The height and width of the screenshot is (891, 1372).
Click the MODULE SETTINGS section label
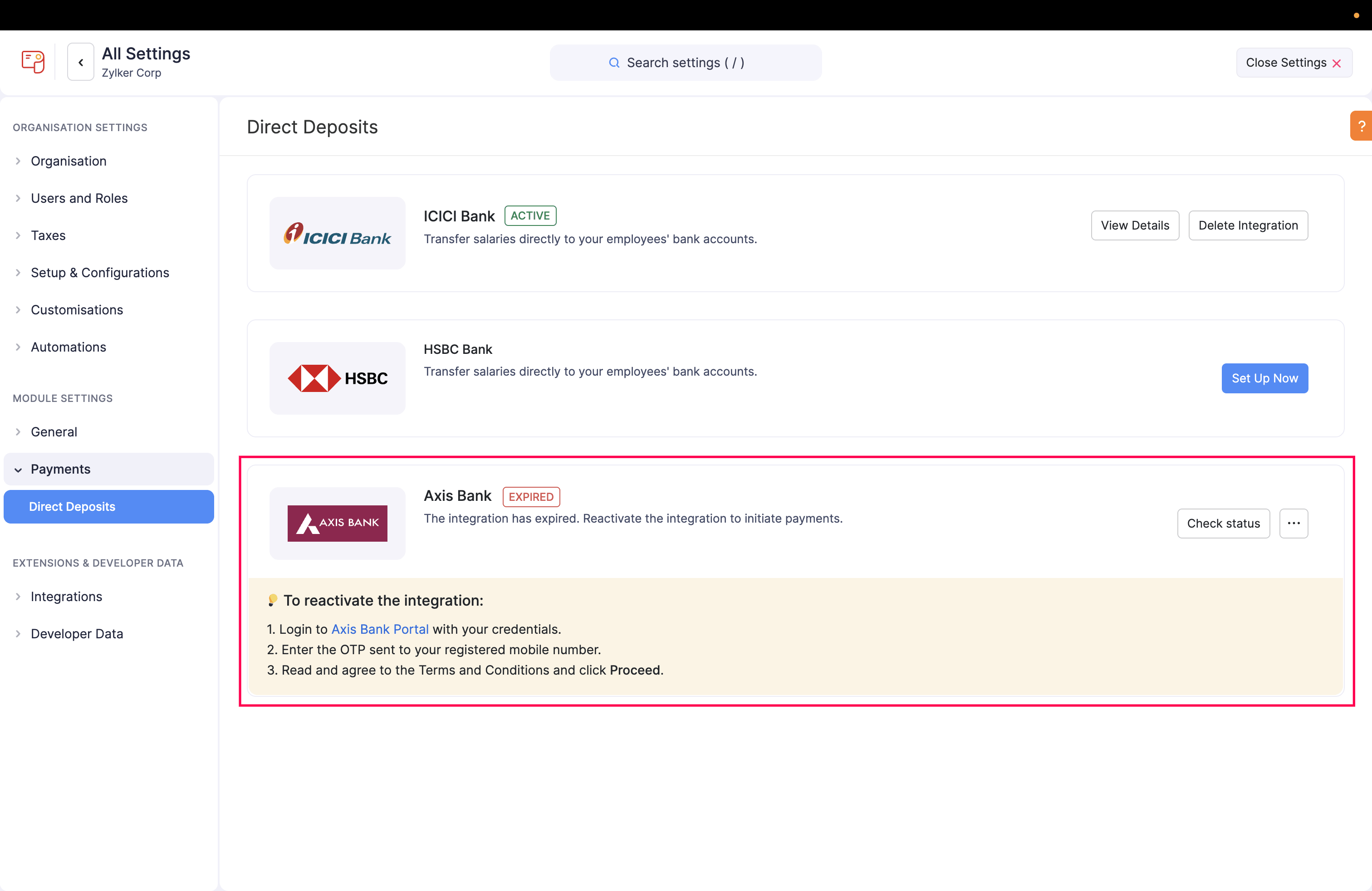[x=63, y=398]
